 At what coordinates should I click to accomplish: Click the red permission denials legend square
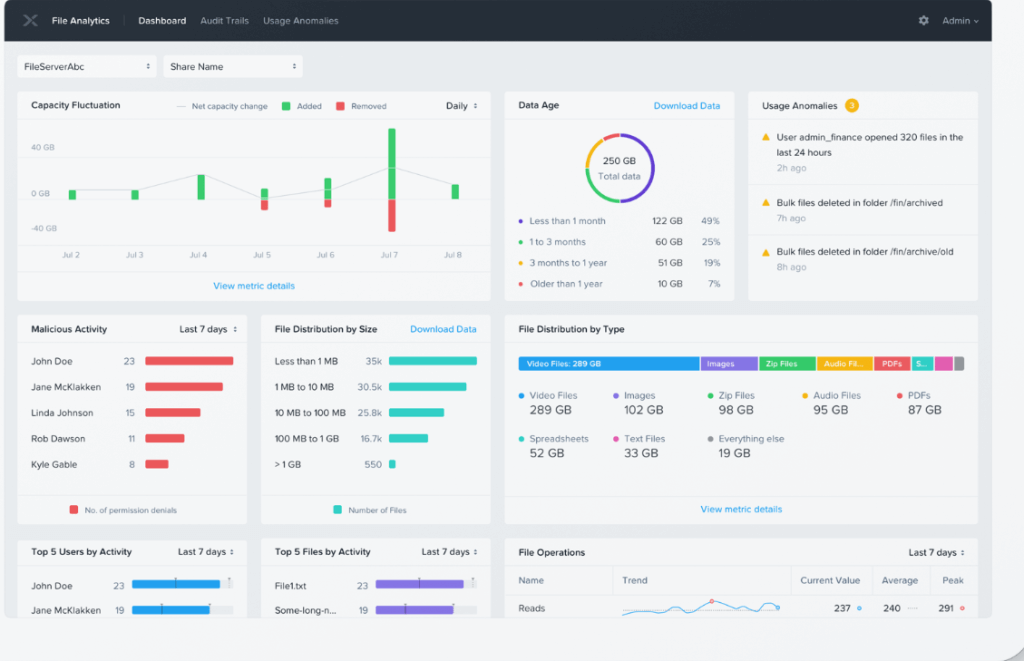point(74,509)
